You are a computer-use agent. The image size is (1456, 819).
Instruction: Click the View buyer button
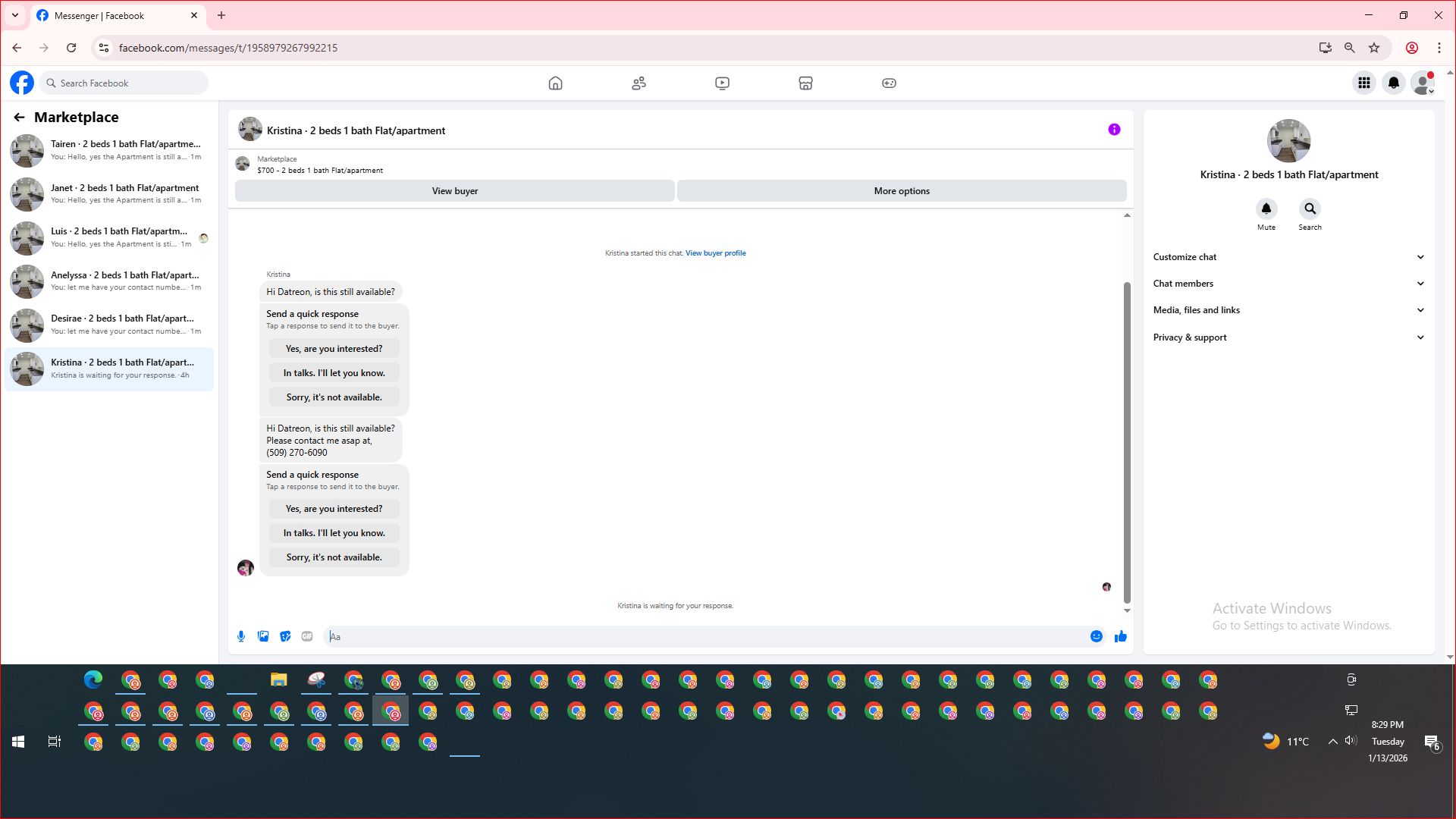[454, 191]
